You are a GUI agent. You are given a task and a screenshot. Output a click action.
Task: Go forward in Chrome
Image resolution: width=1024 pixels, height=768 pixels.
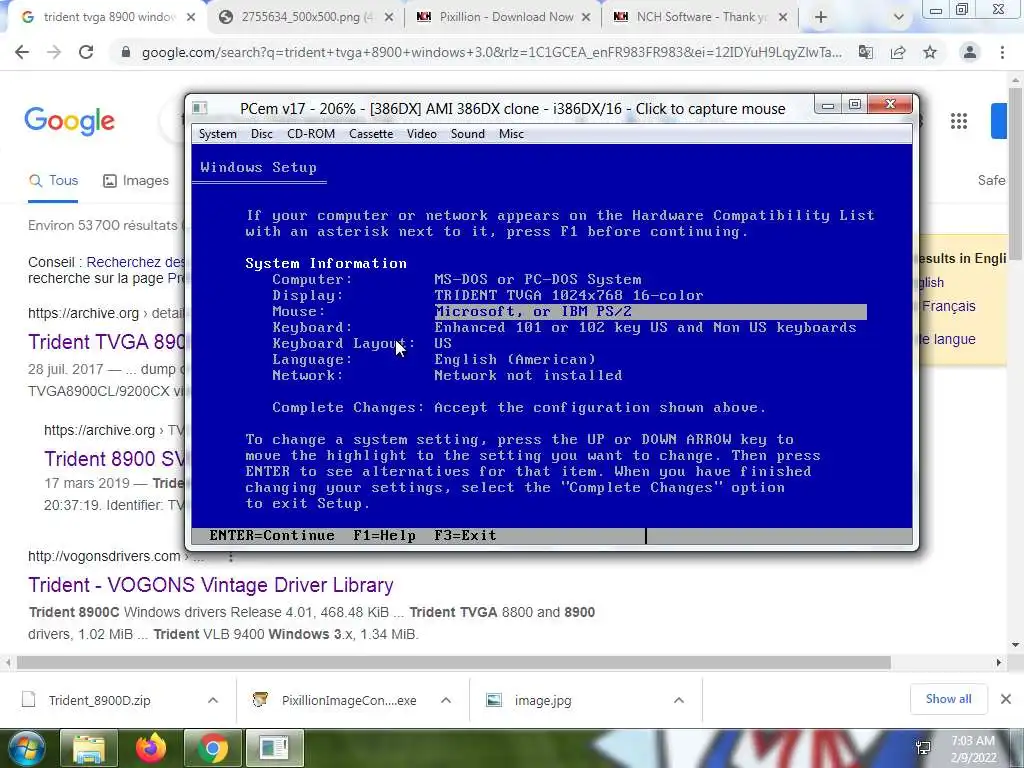pyautogui.click(x=54, y=52)
